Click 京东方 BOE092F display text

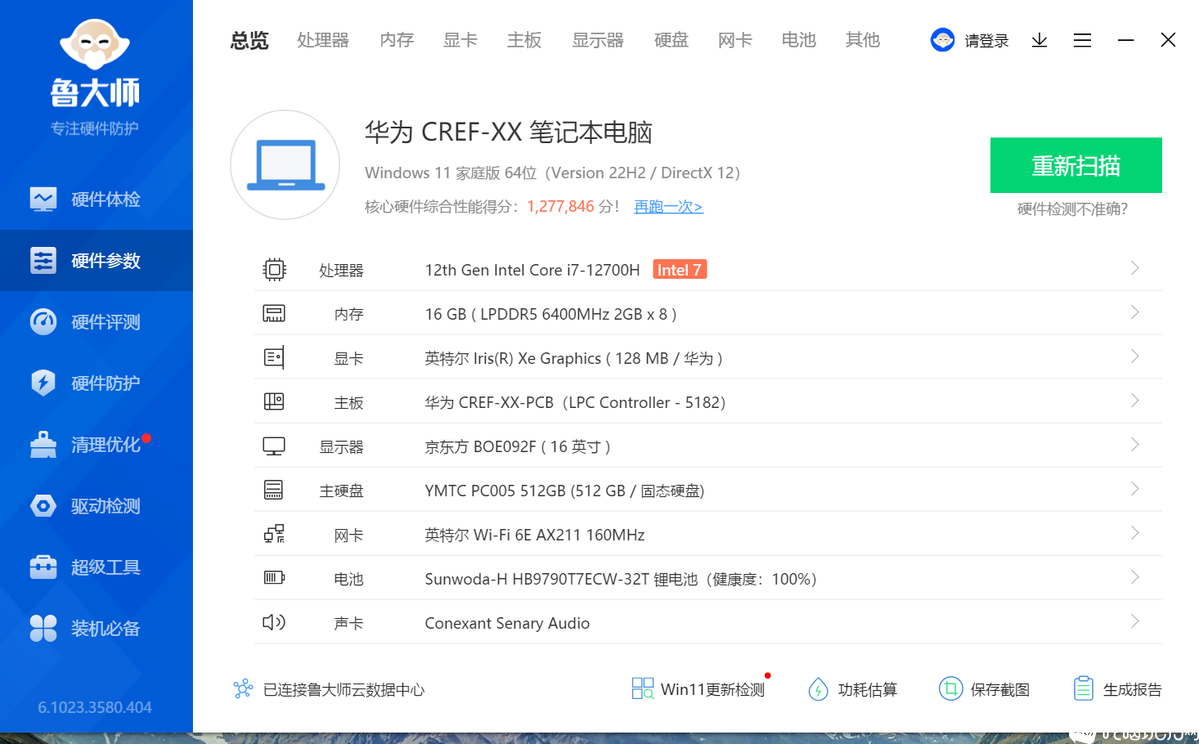click(x=518, y=447)
